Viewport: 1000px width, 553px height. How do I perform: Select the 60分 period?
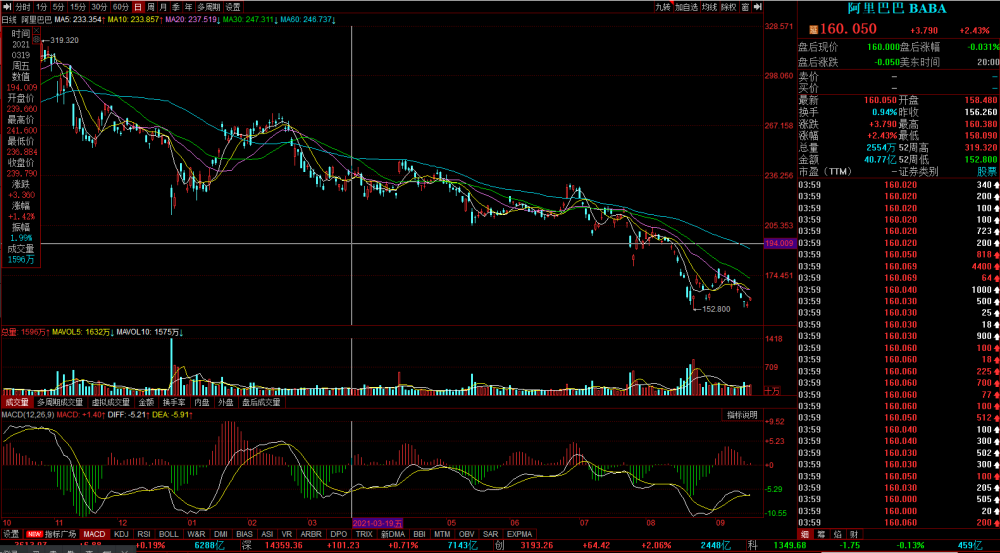[x=121, y=7]
